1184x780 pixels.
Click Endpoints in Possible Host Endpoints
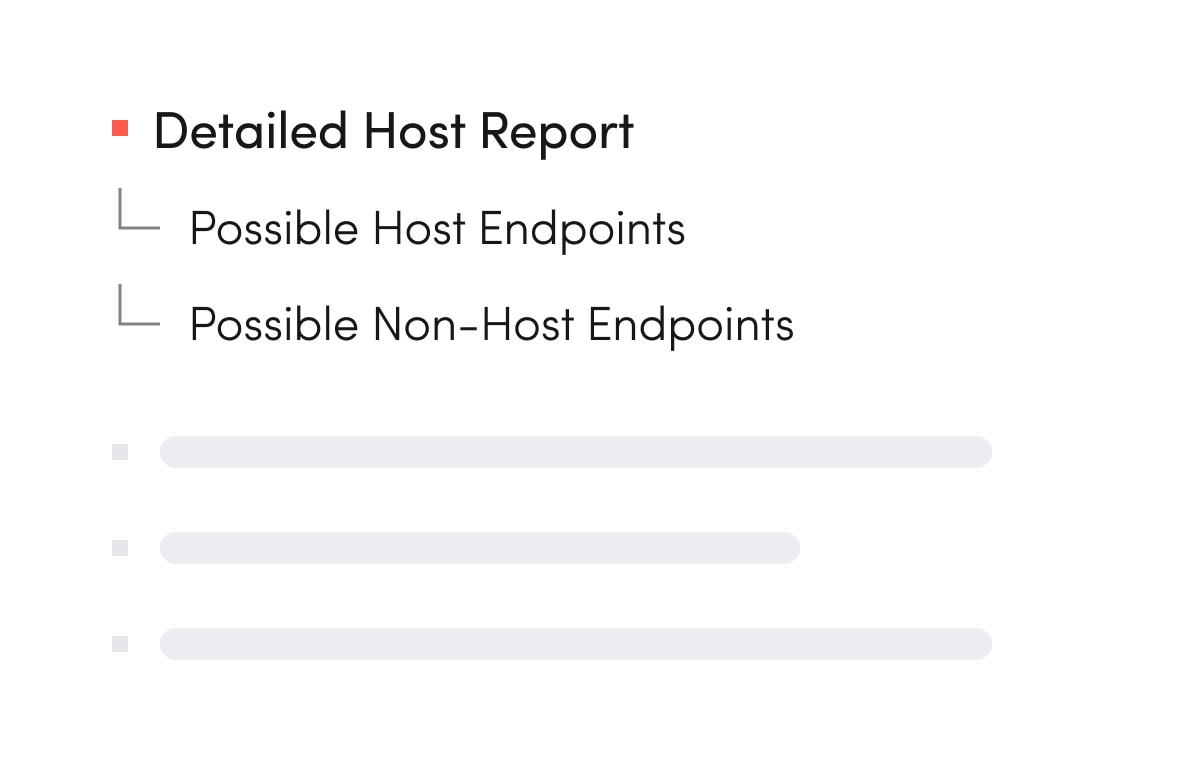click(x=582, y=229)
